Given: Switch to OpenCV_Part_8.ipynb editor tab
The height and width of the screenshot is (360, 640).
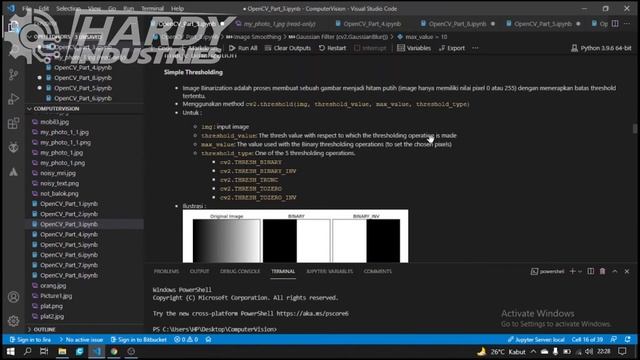Looking at the screenshot, I should [x=457, y=24].
